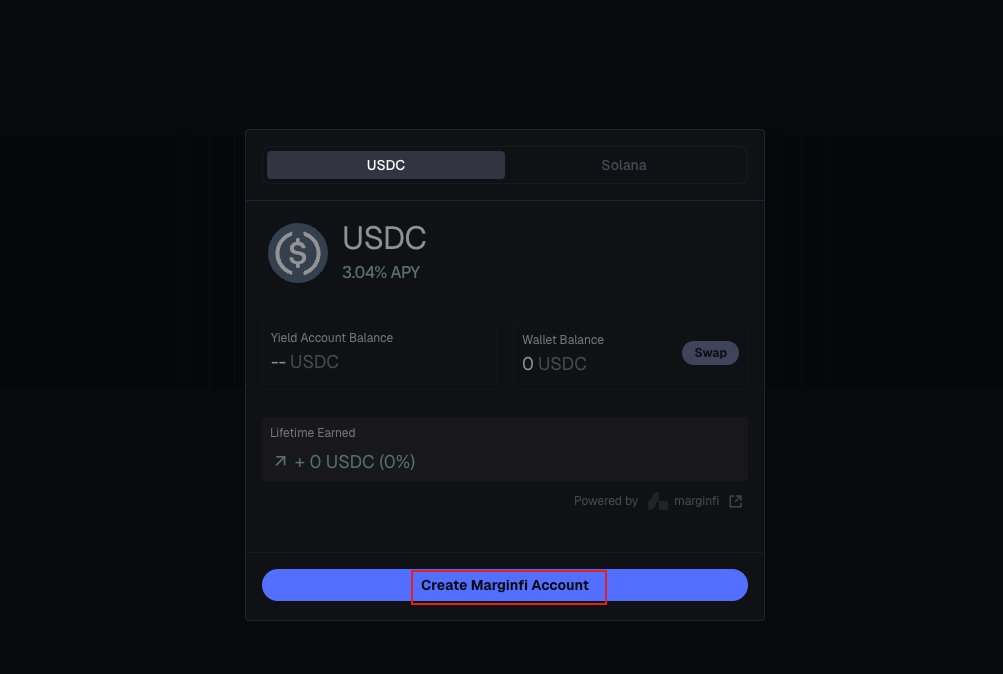
Task: Click the 3.04% APY rate text
Action: [x=381, y=272]
